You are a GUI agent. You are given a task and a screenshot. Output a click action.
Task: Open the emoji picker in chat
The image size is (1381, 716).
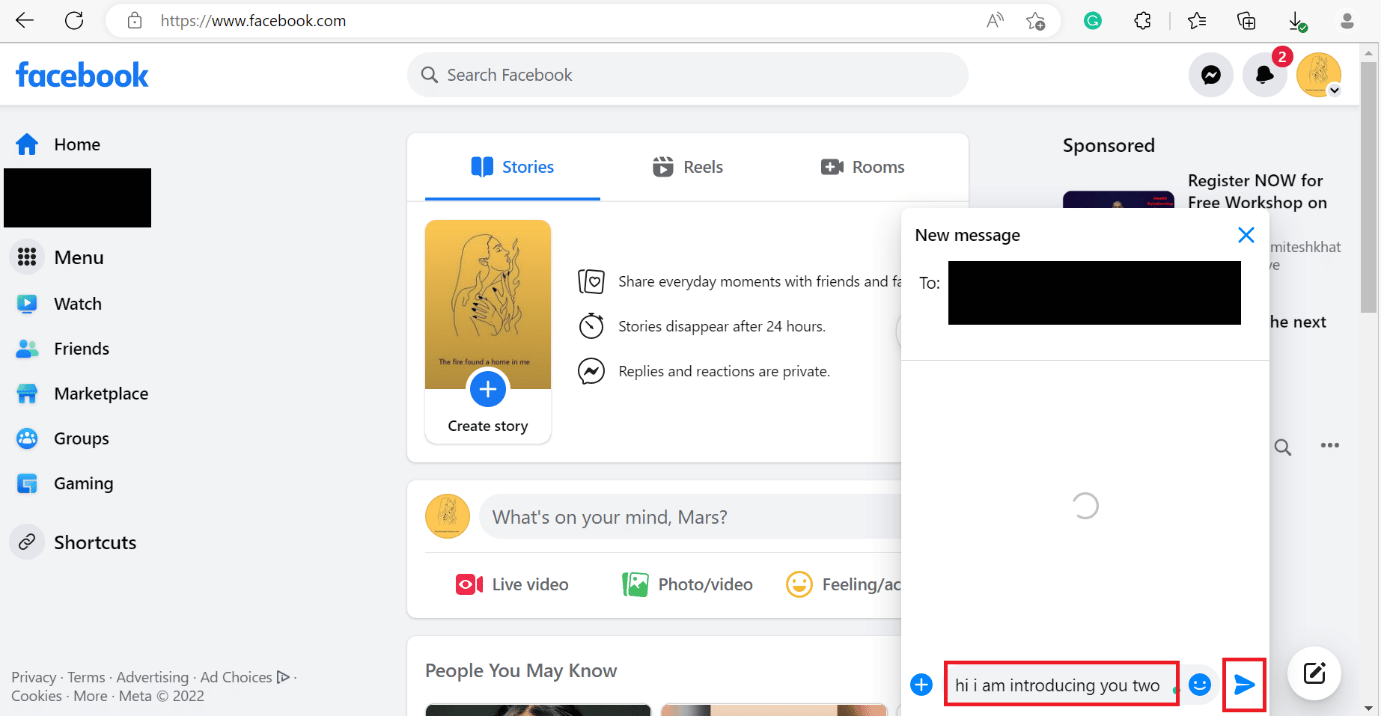1200,685
